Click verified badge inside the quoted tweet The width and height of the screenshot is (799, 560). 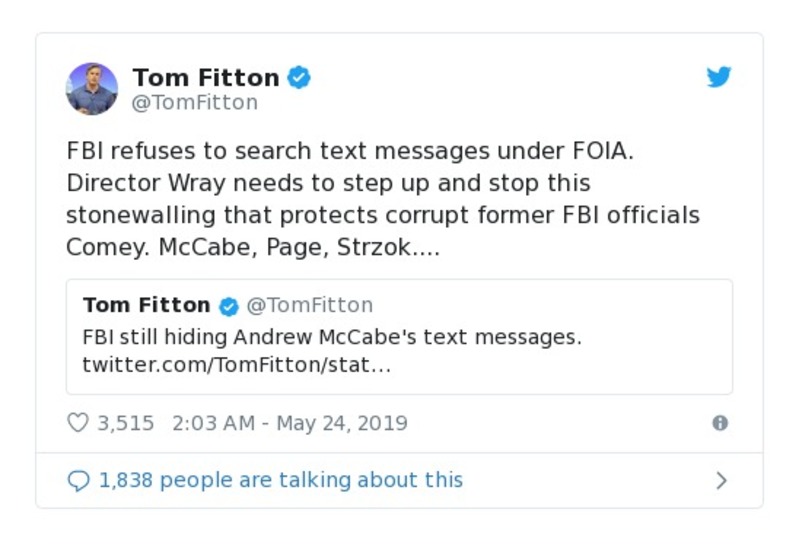pyautogui.click(x=229, y=306)
